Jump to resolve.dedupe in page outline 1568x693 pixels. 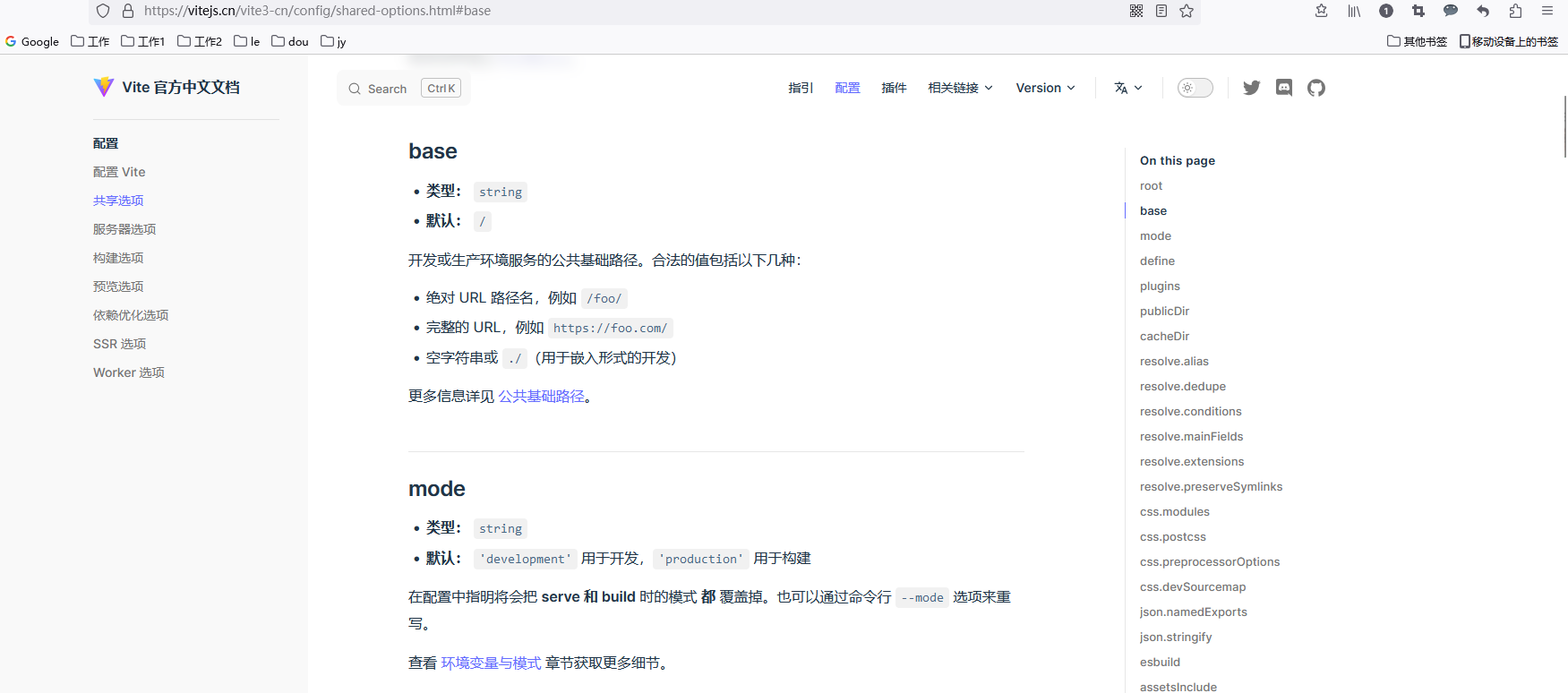click(1183, 387)
